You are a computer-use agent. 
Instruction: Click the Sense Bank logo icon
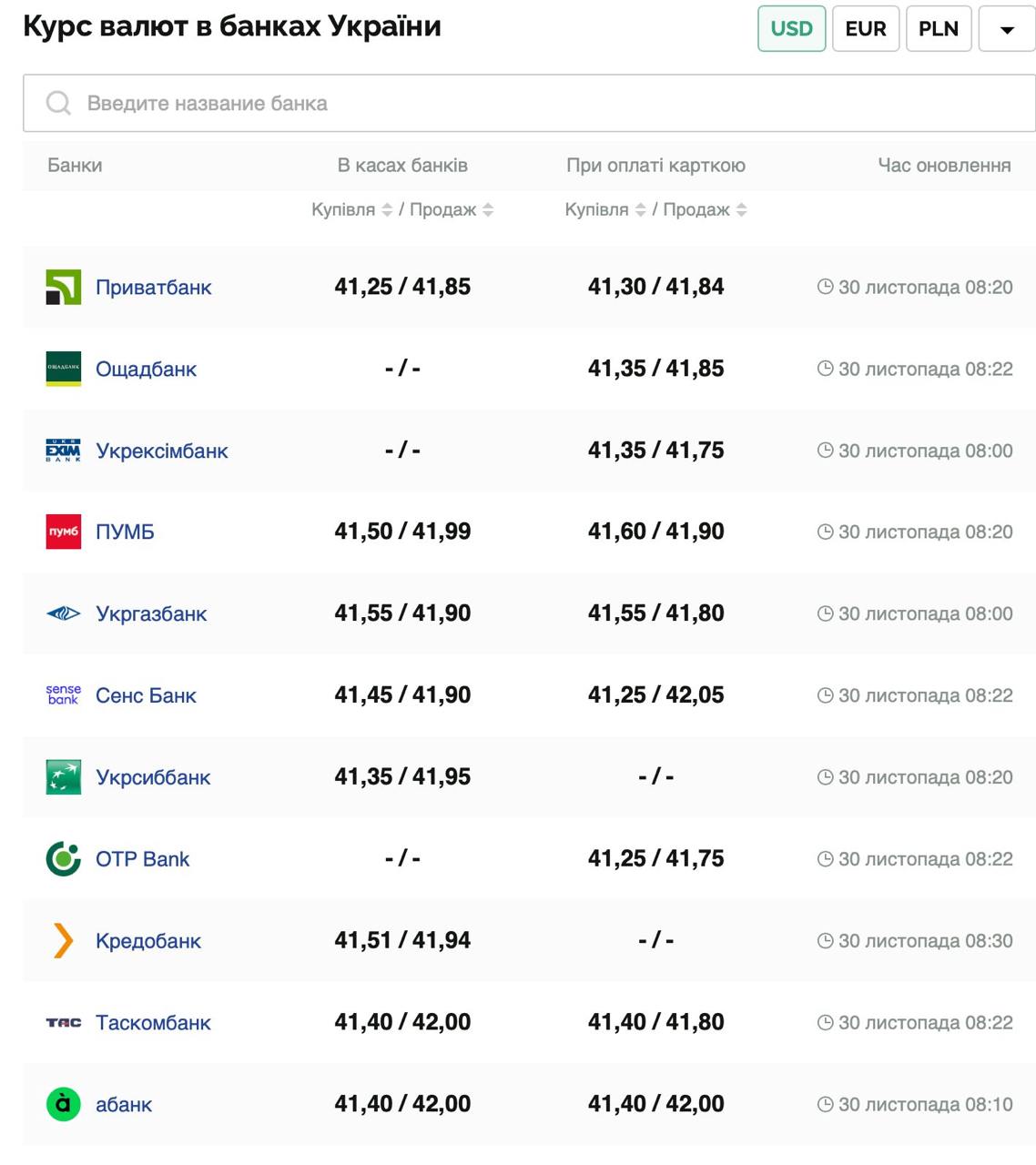pos(63,695)
